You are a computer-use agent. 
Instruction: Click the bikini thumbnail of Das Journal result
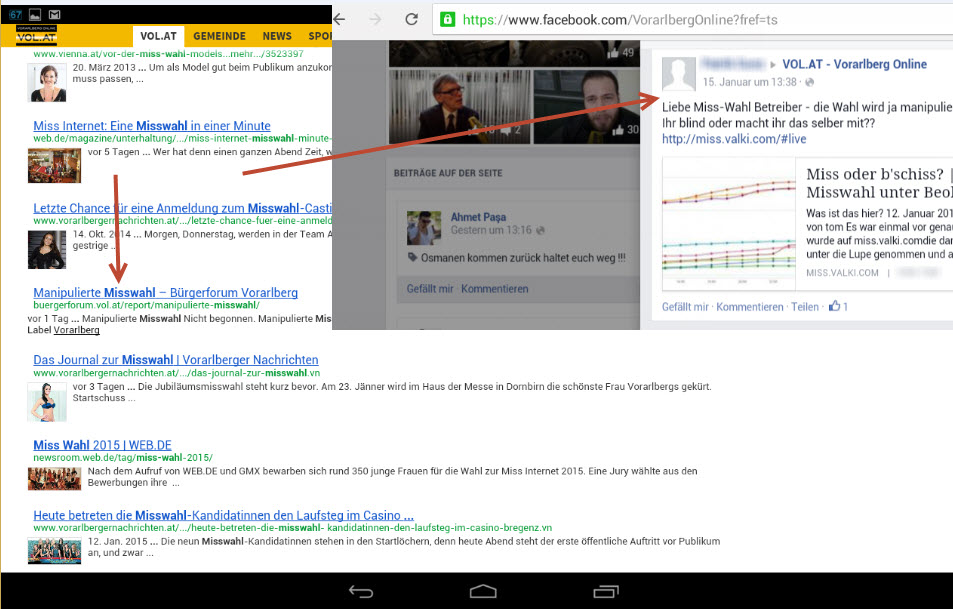click(x=47, y=402)
